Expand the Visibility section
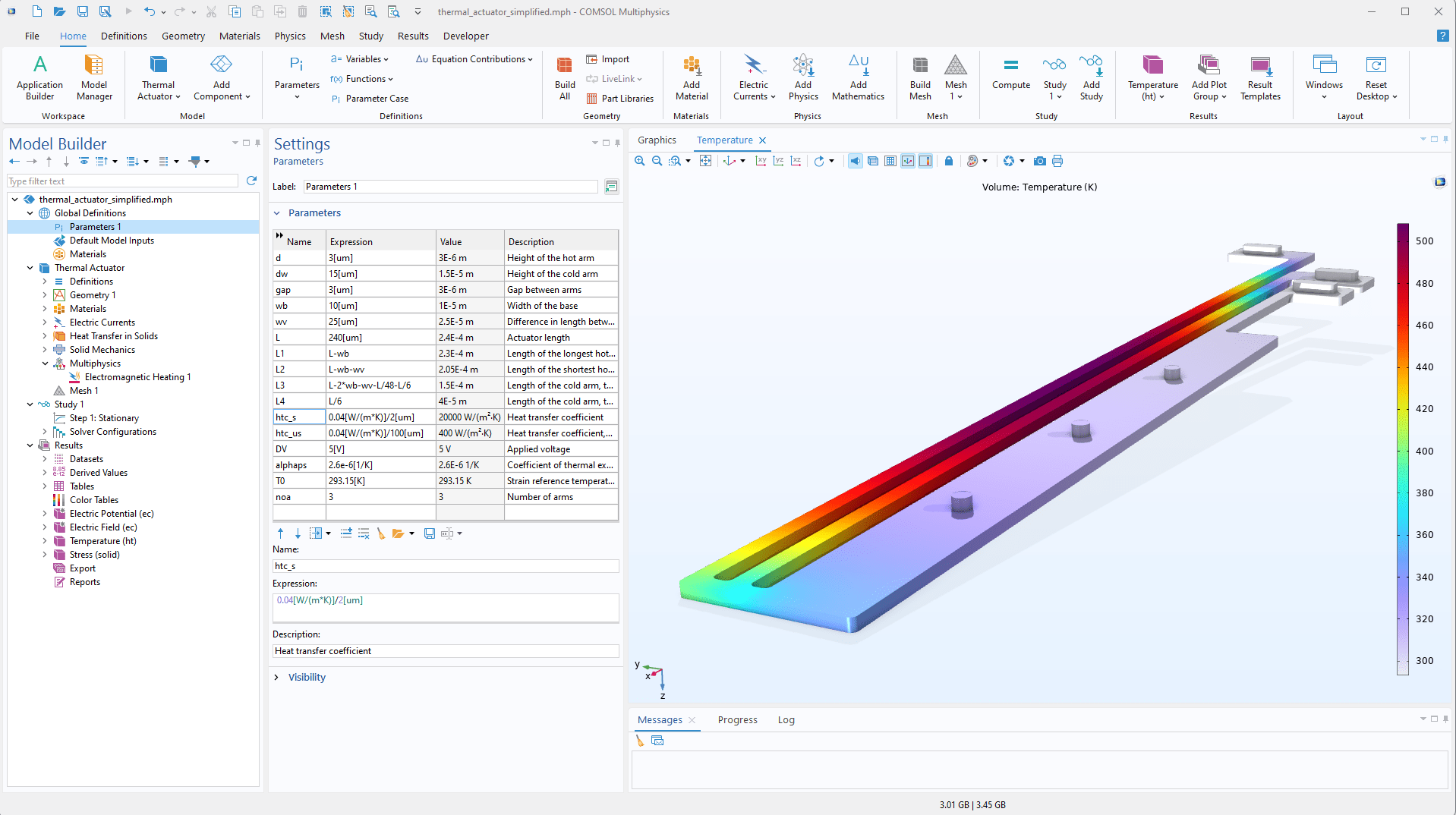 coord(276,677)
